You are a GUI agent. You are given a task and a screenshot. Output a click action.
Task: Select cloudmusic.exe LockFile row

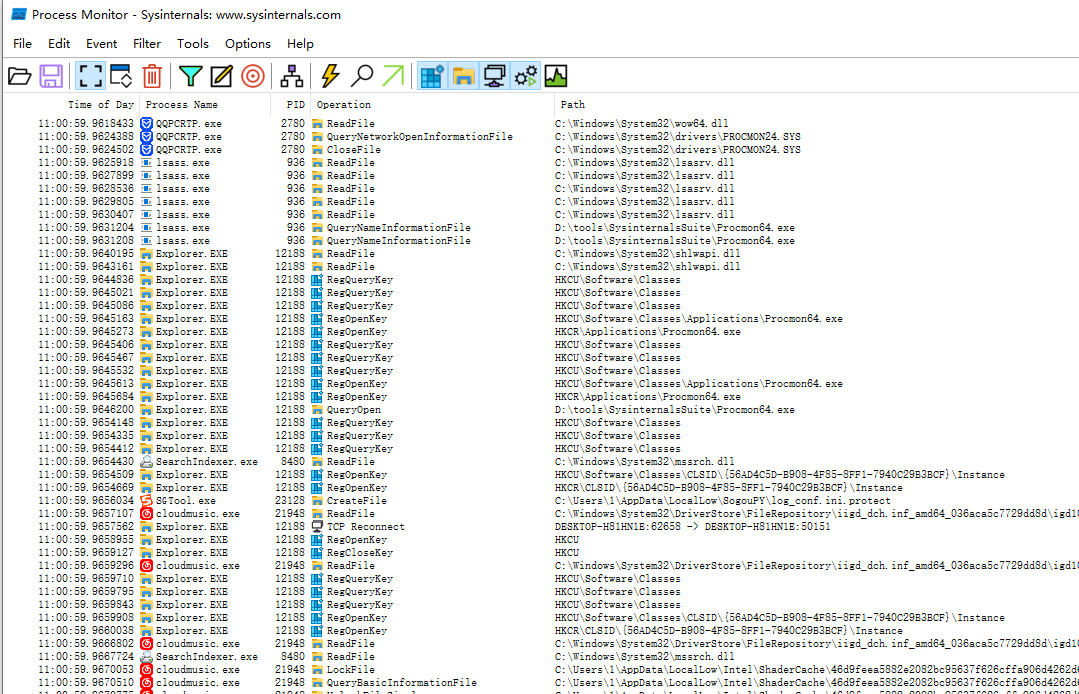[x=541, y=670]
